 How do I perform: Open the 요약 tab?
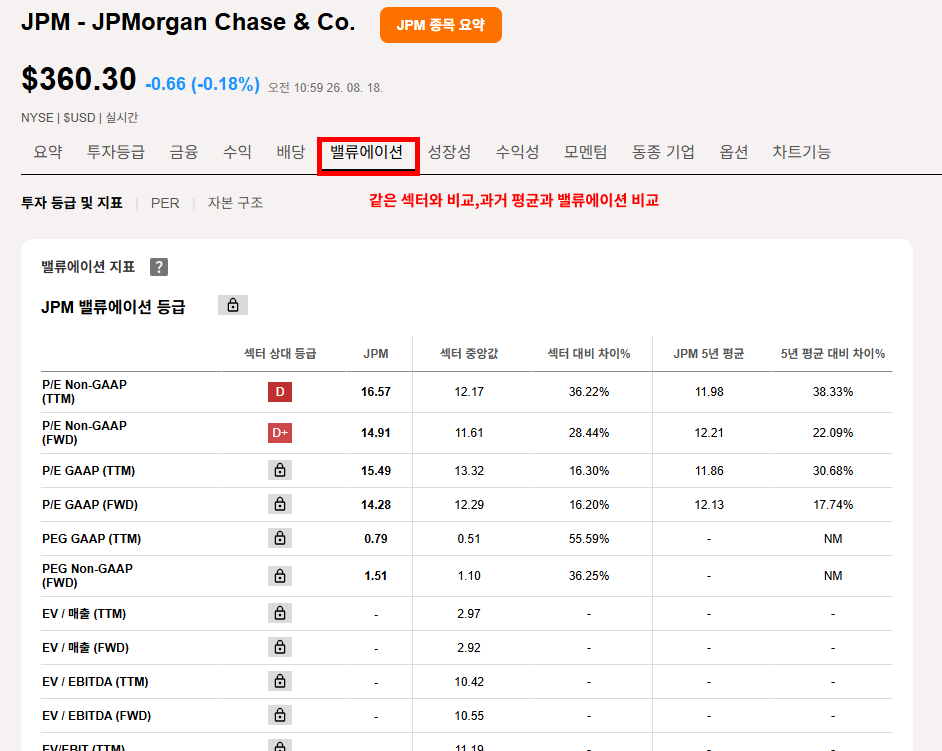[48, 152]
